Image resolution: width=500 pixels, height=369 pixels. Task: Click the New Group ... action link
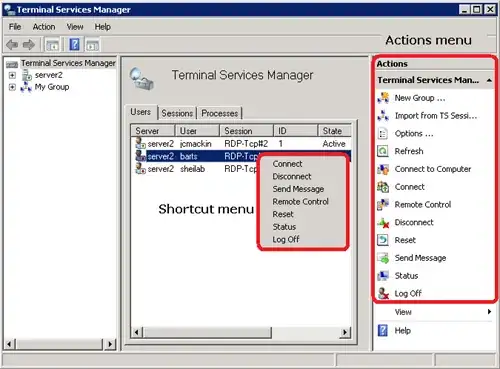pos(420,98)
